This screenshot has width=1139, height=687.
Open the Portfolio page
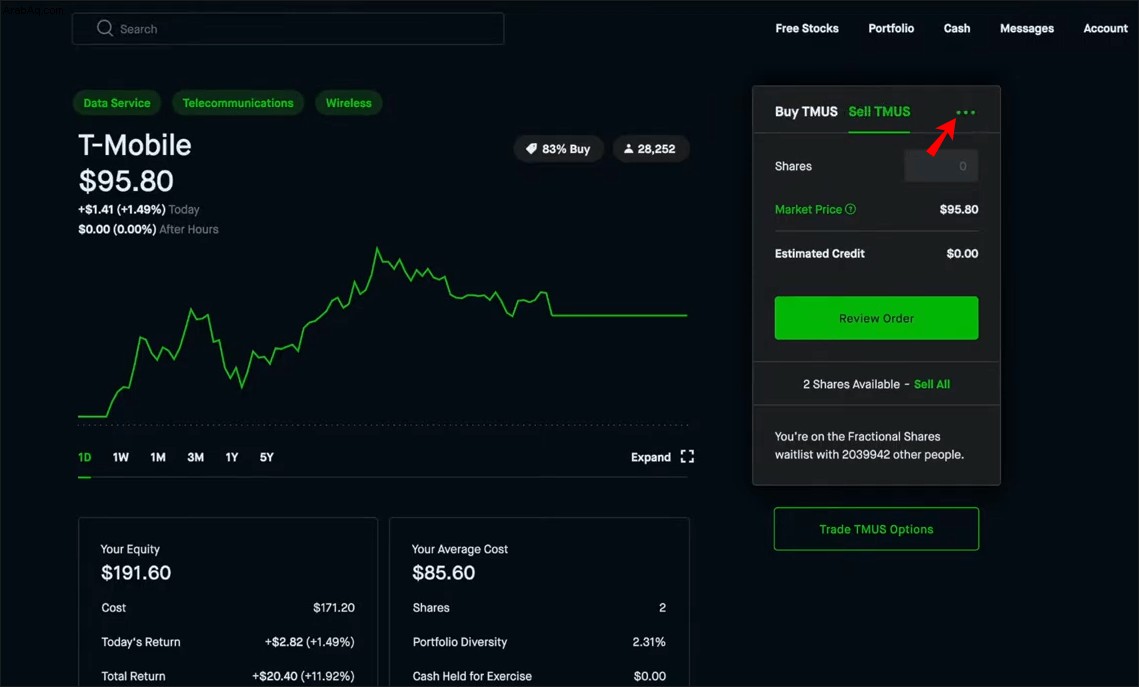tap(891, 28)
